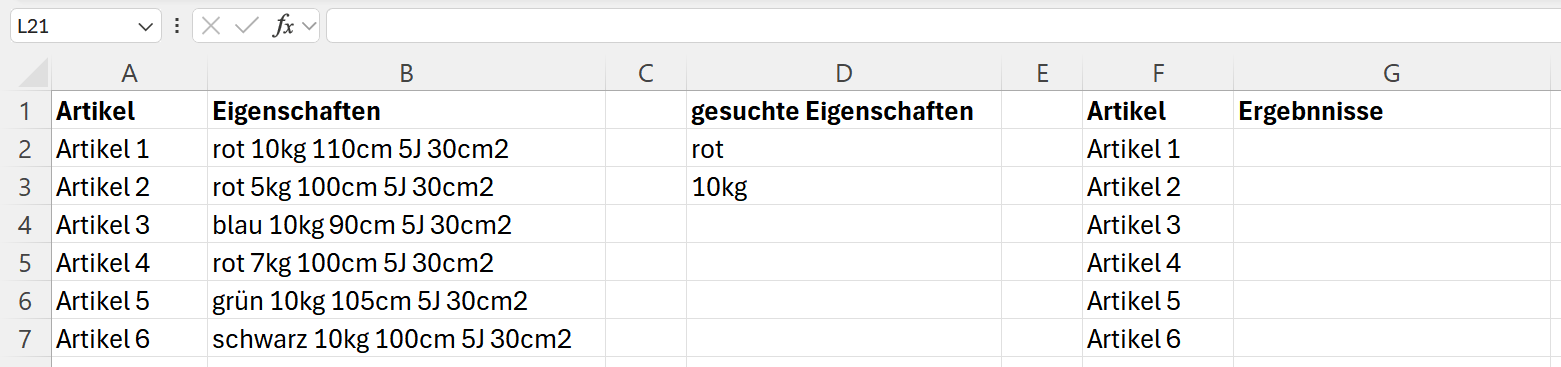Click the Insert Function fx icon
Viewport: 1561px width, 367px height.
tap(284, 27)
